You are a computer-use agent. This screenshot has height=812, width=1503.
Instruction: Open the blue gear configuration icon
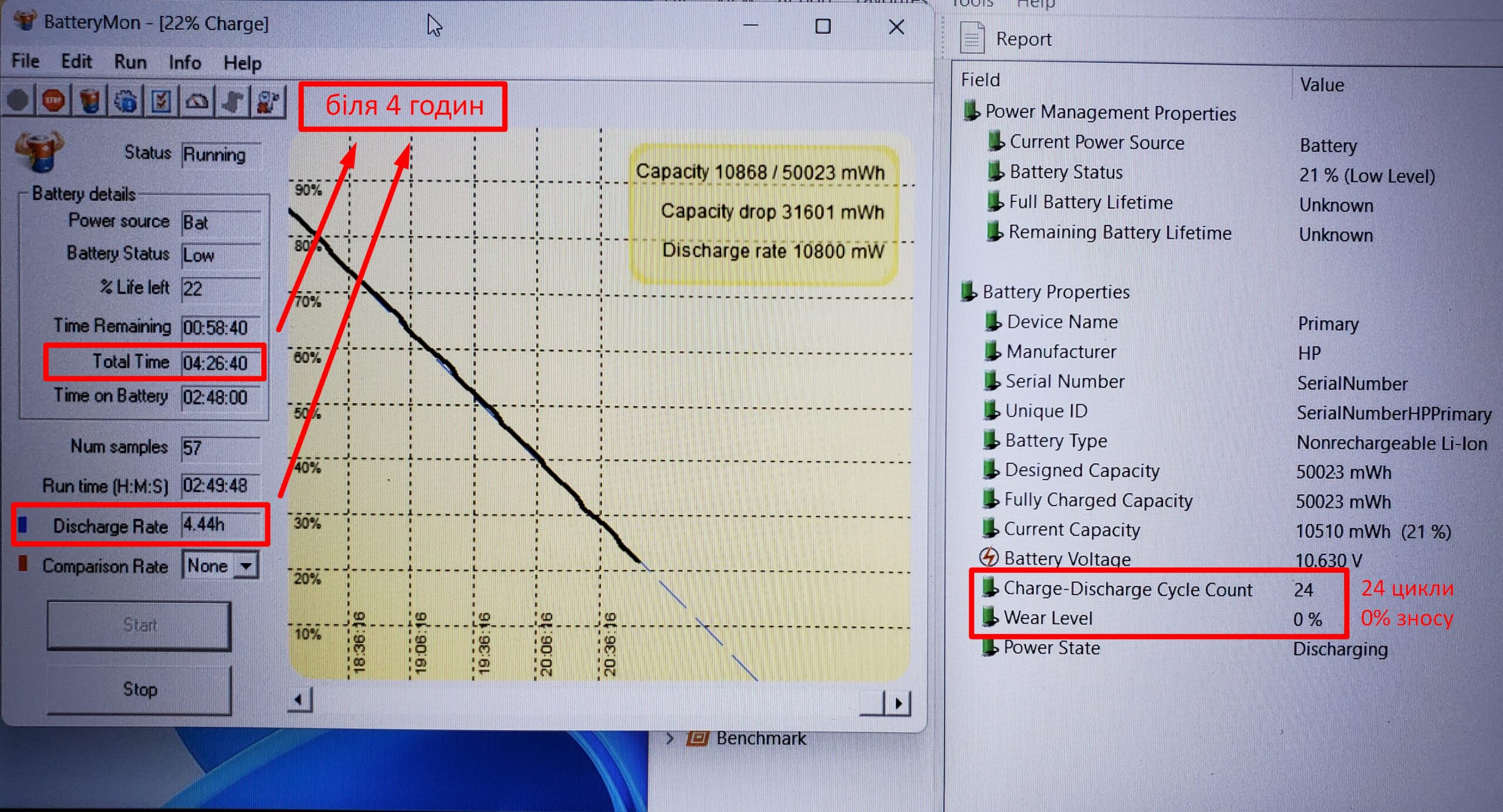(x=126, y=101)
